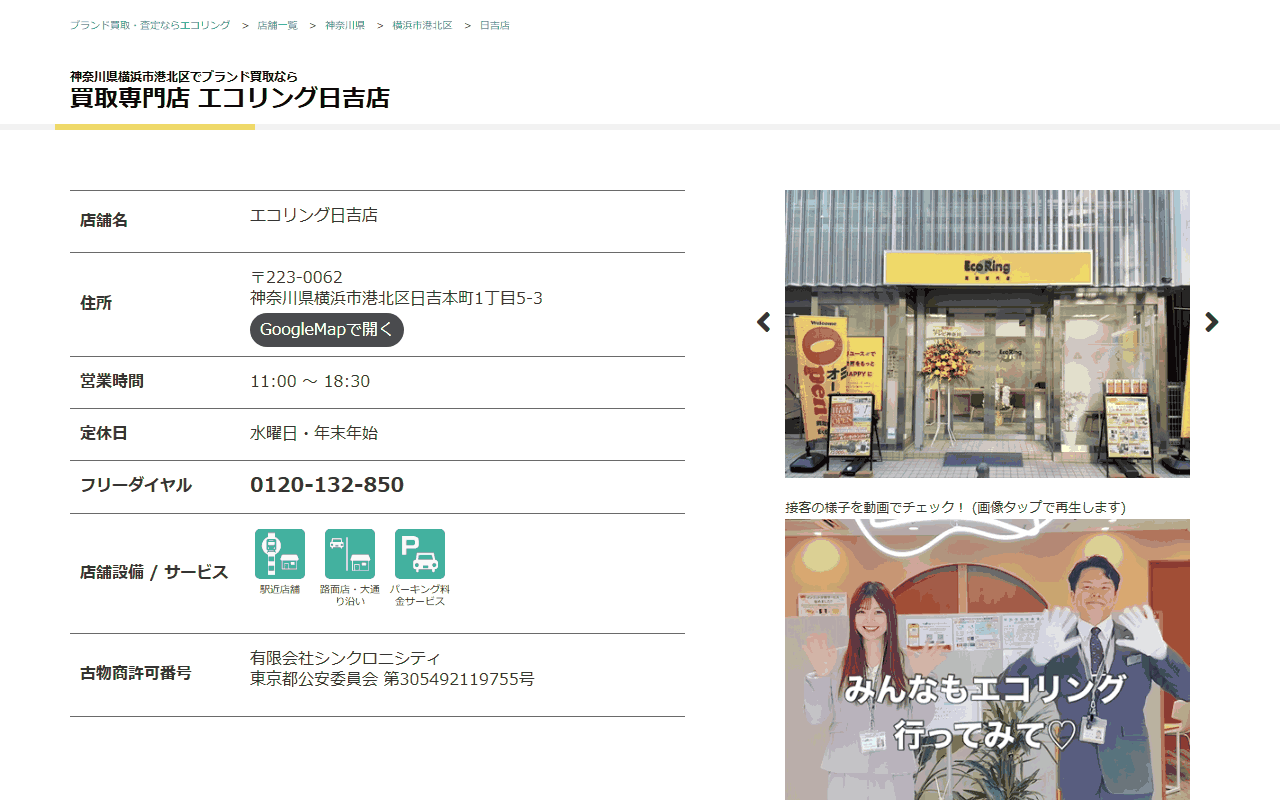The height and width of the screenshot is (800, 1280).
Task: Click the postal code 〒223-0062
Action: point(296,277)
